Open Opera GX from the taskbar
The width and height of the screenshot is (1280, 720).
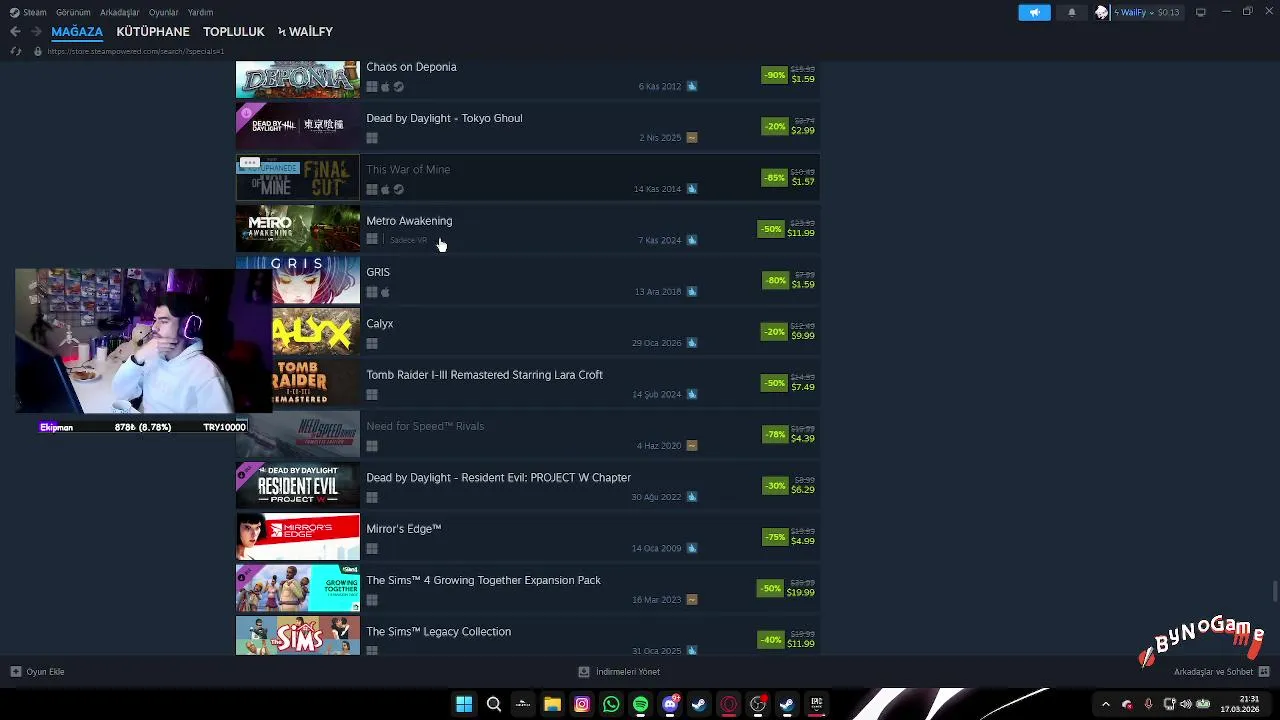[x=729, y=704]
